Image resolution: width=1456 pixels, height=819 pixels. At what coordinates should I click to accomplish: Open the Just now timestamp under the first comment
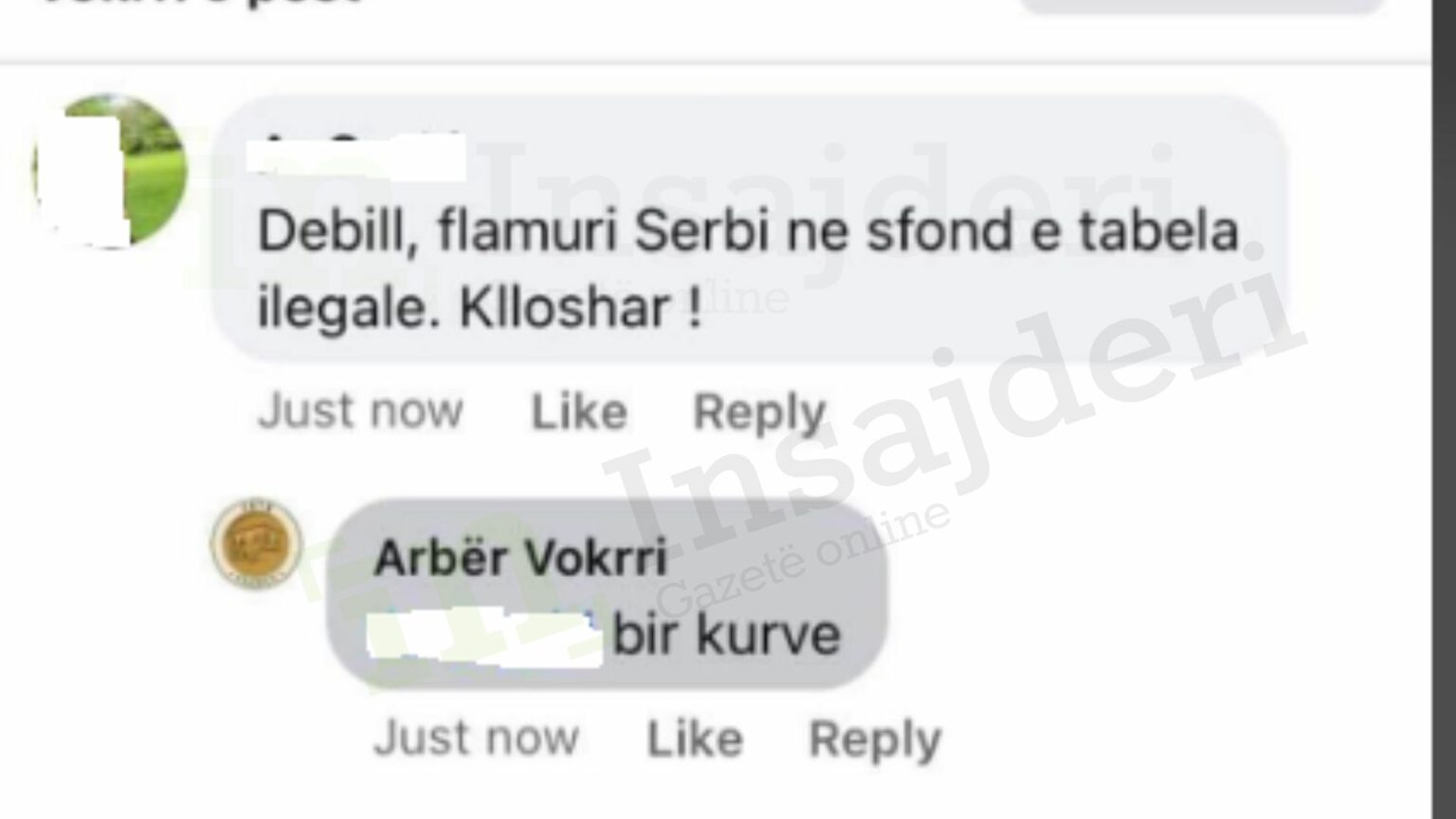point(360,411)
